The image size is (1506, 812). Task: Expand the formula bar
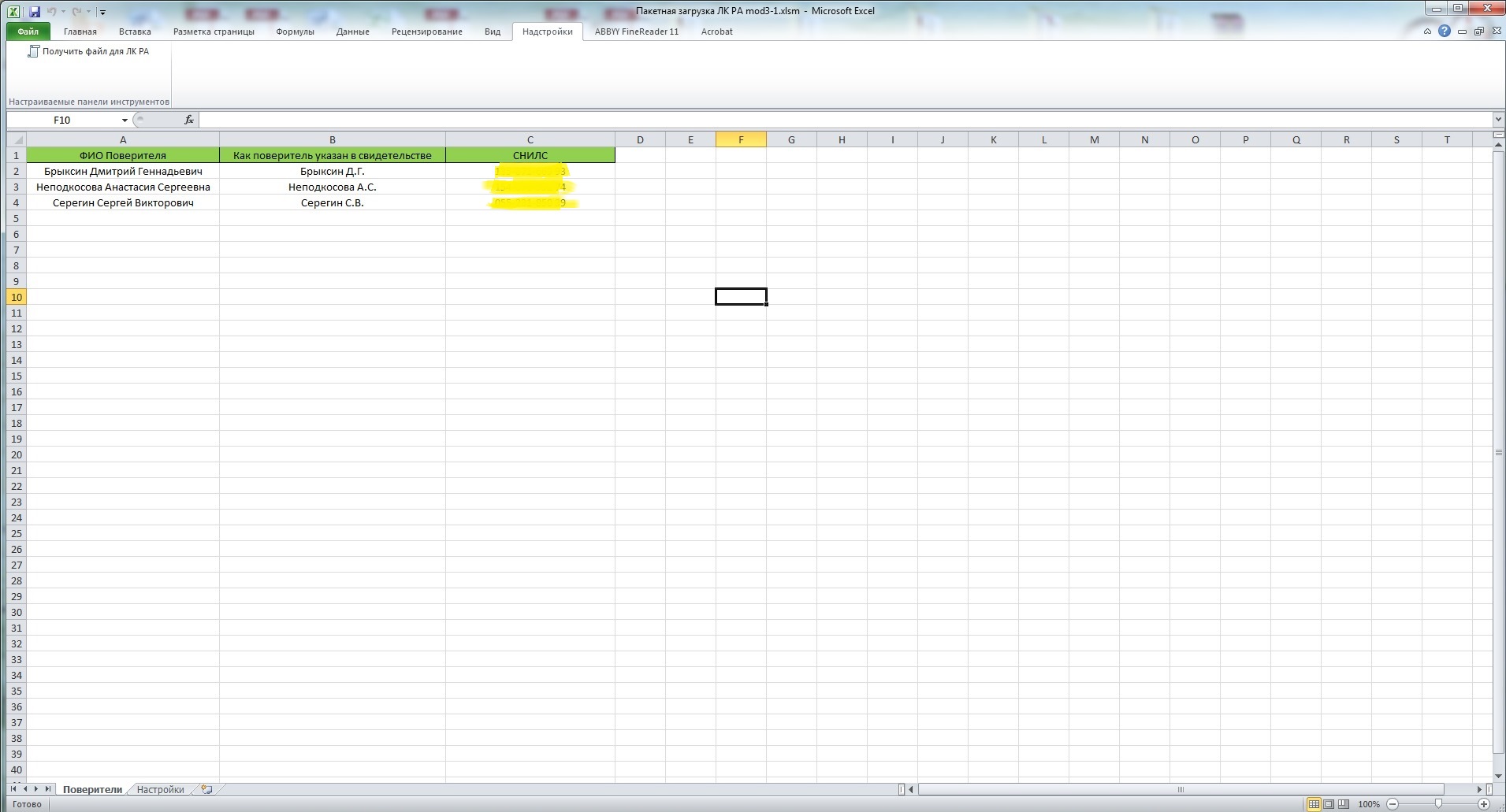(x=1498, y=120)
